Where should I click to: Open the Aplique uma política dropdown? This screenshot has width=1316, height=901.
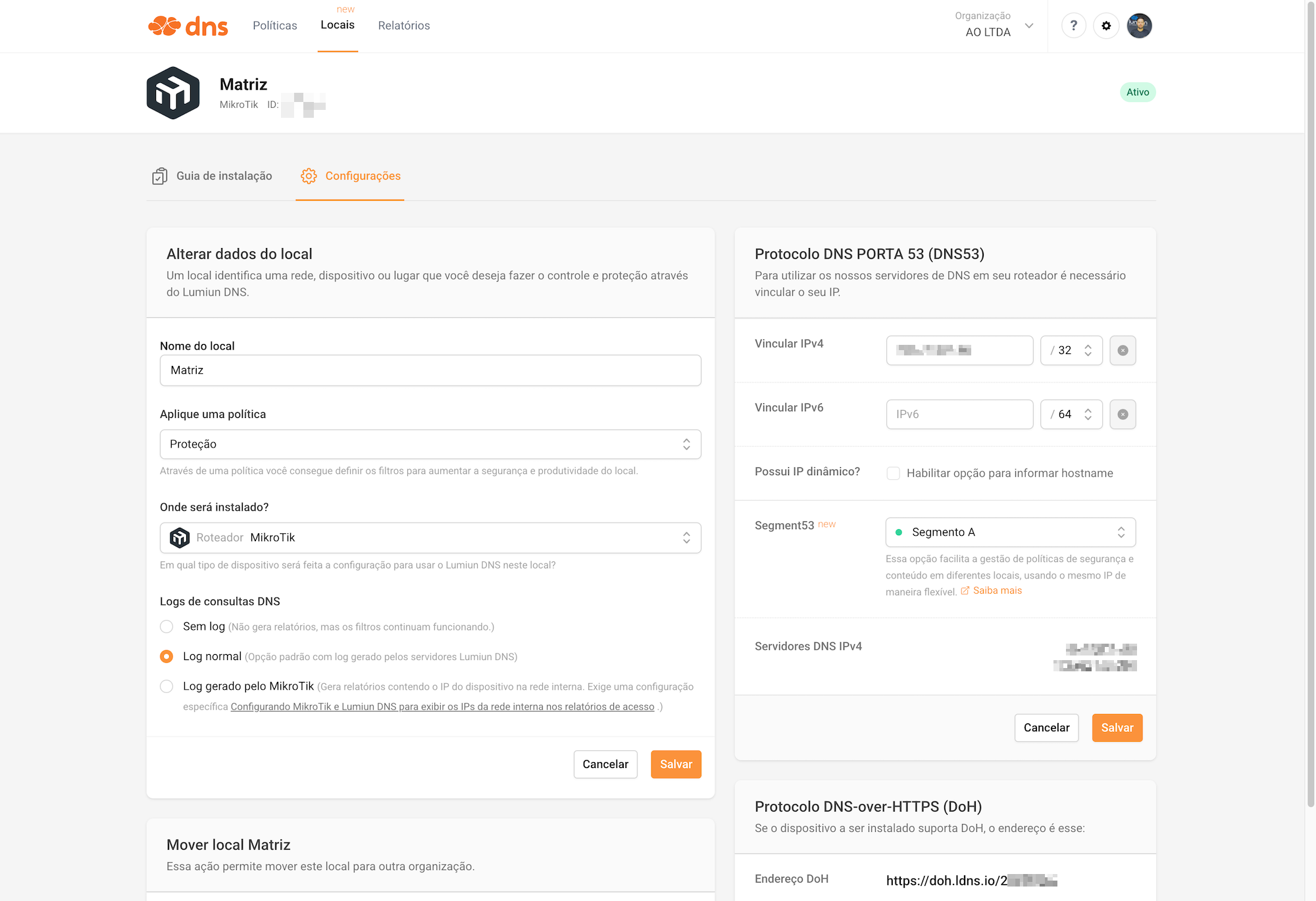(430, 444)
